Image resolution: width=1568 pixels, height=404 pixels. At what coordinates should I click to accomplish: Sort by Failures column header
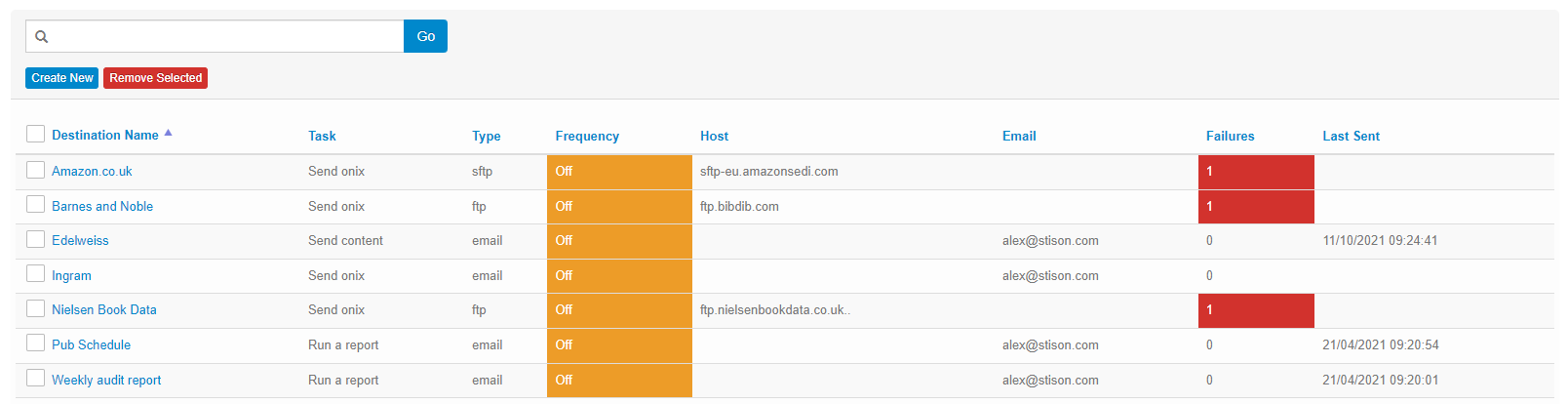click(1231, 137)
